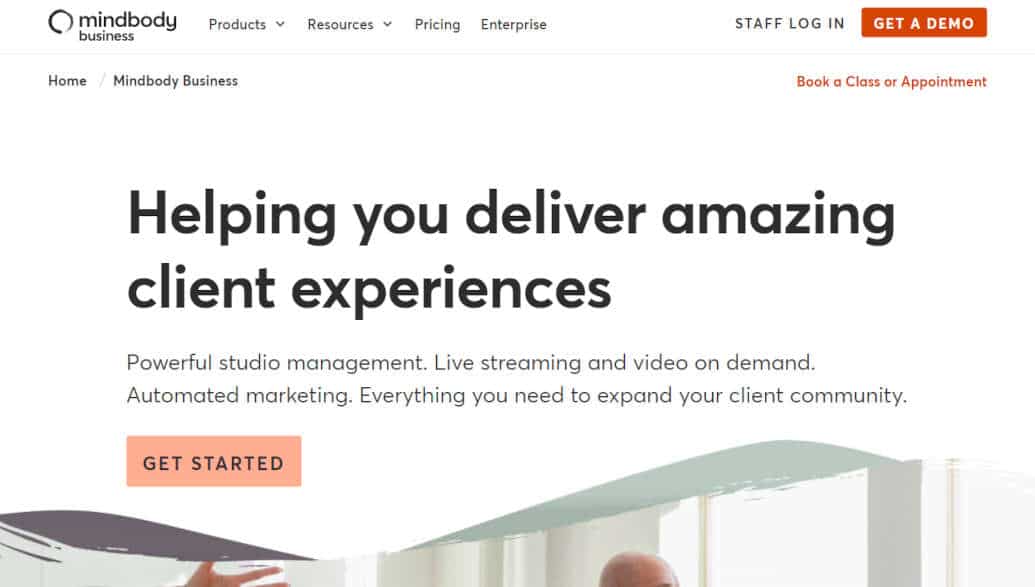Click the GET STARTED button
1035x587 pixels.
point(214,462)
